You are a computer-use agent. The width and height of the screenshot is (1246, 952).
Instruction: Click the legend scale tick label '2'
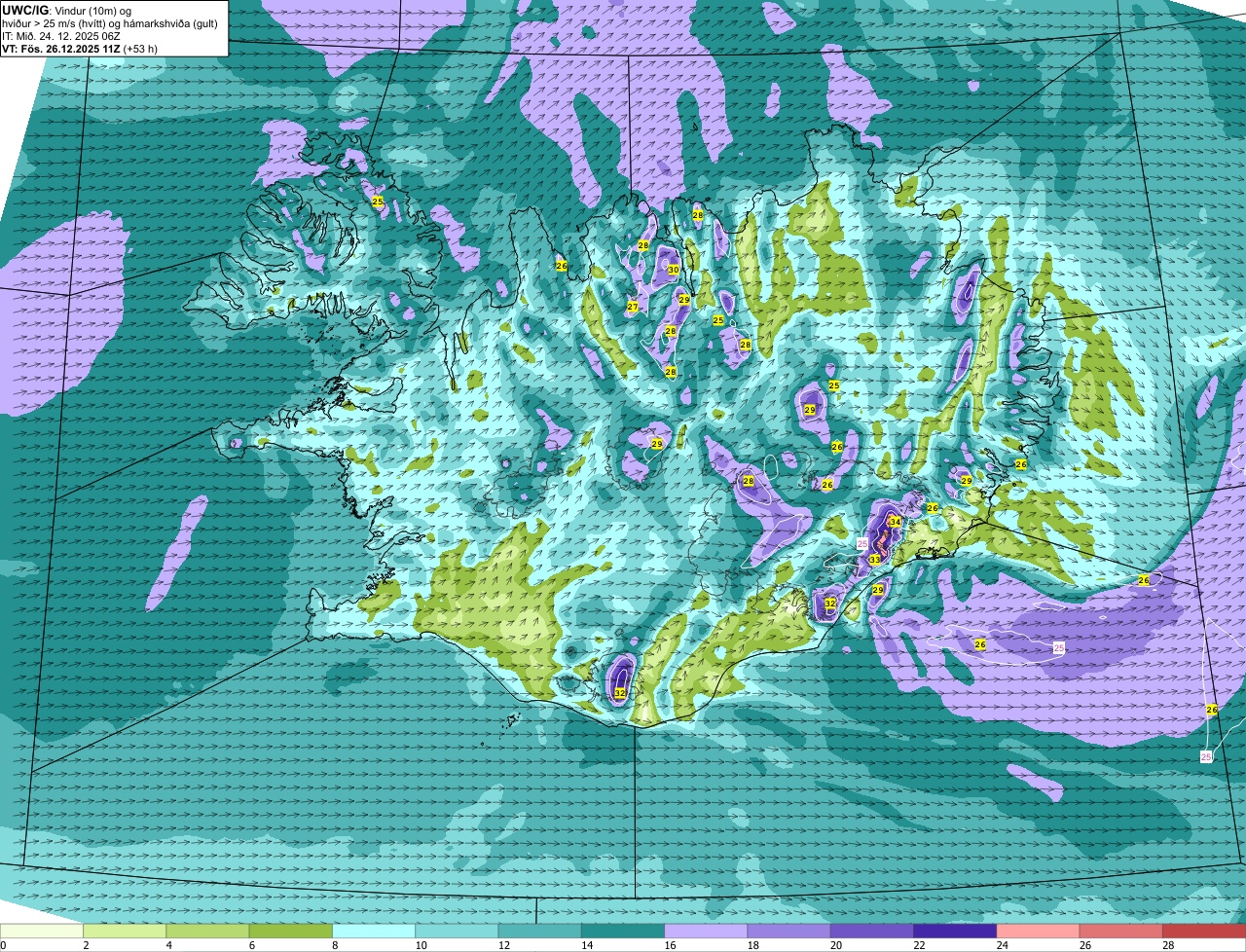(86, 945)
